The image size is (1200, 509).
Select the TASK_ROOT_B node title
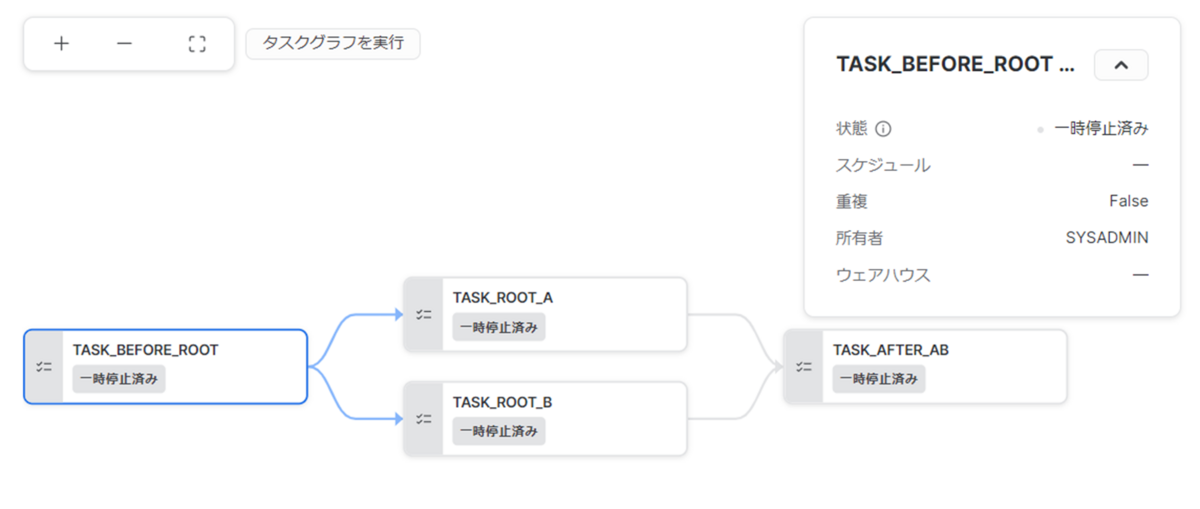503,402
